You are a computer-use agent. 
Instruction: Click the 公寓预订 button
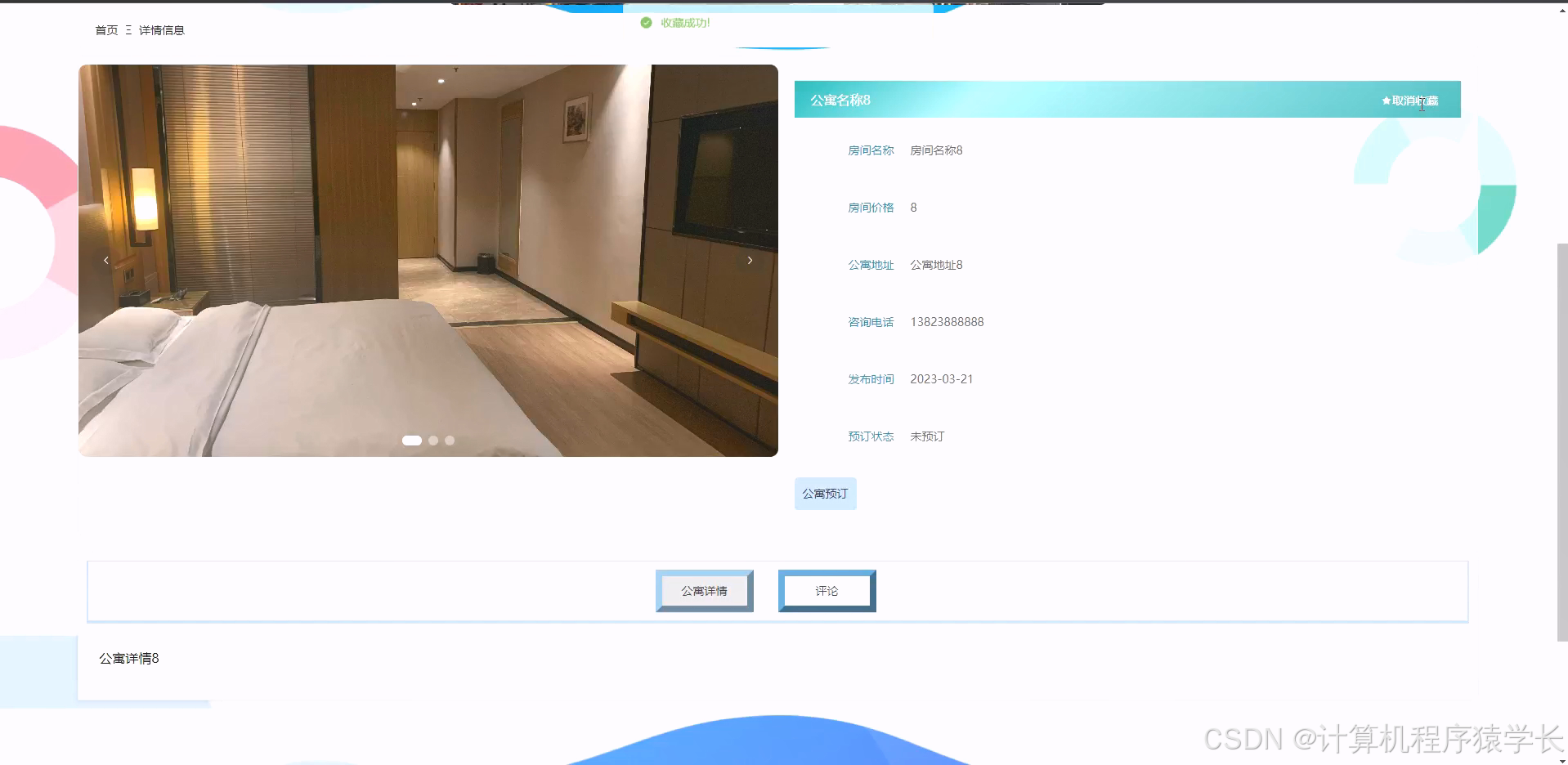(825, 494)
